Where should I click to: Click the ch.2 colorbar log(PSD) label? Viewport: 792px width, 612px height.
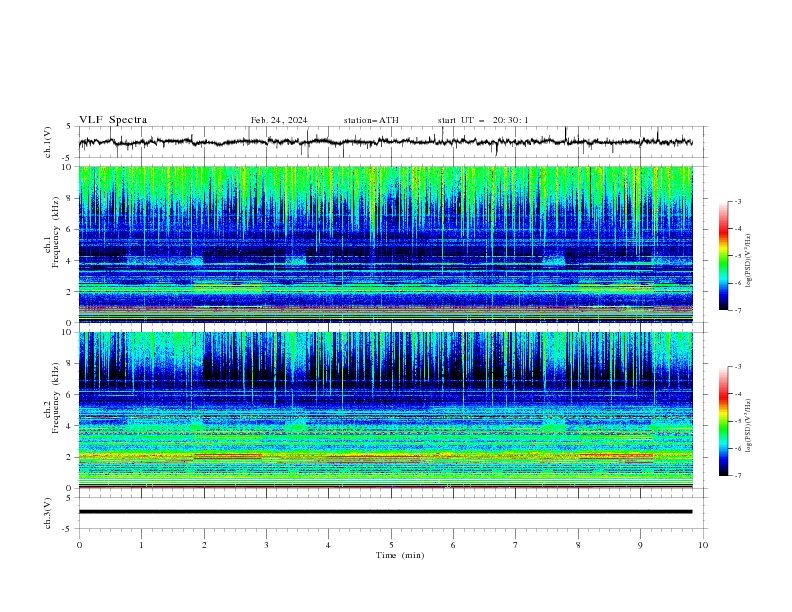click(748, 426)
